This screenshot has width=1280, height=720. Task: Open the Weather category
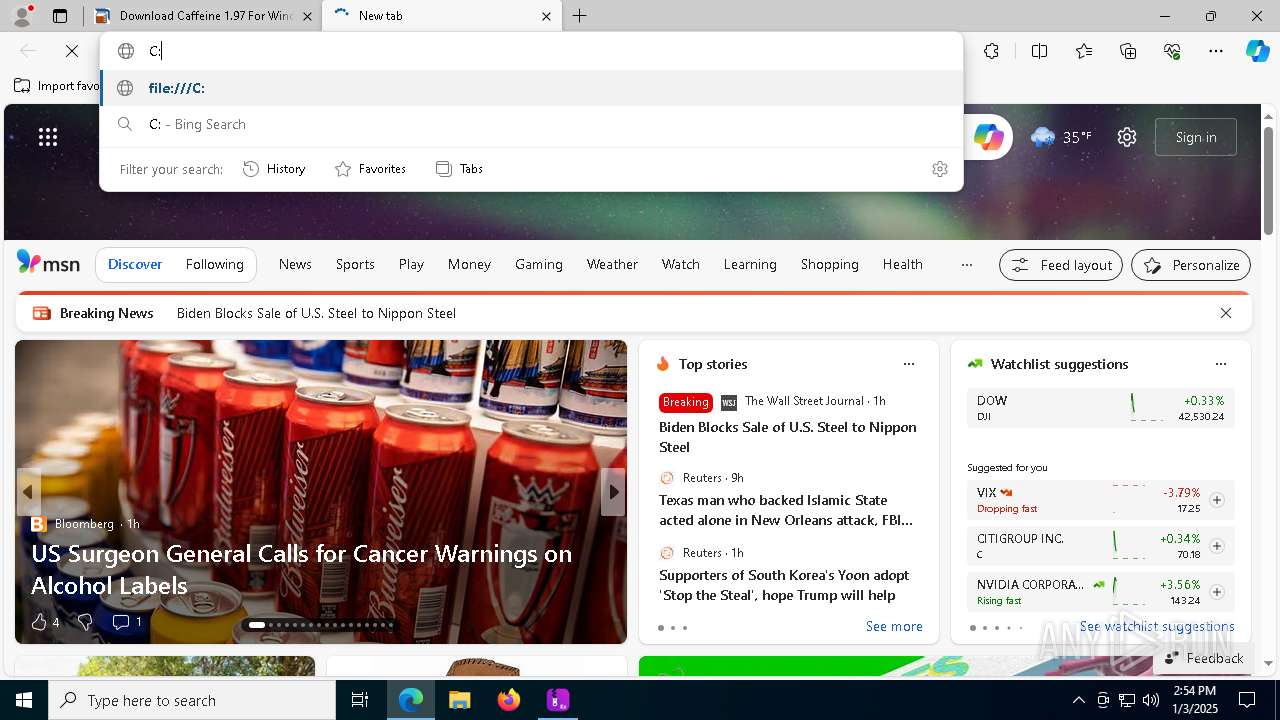pyautogui.click(x=612, y=265)
